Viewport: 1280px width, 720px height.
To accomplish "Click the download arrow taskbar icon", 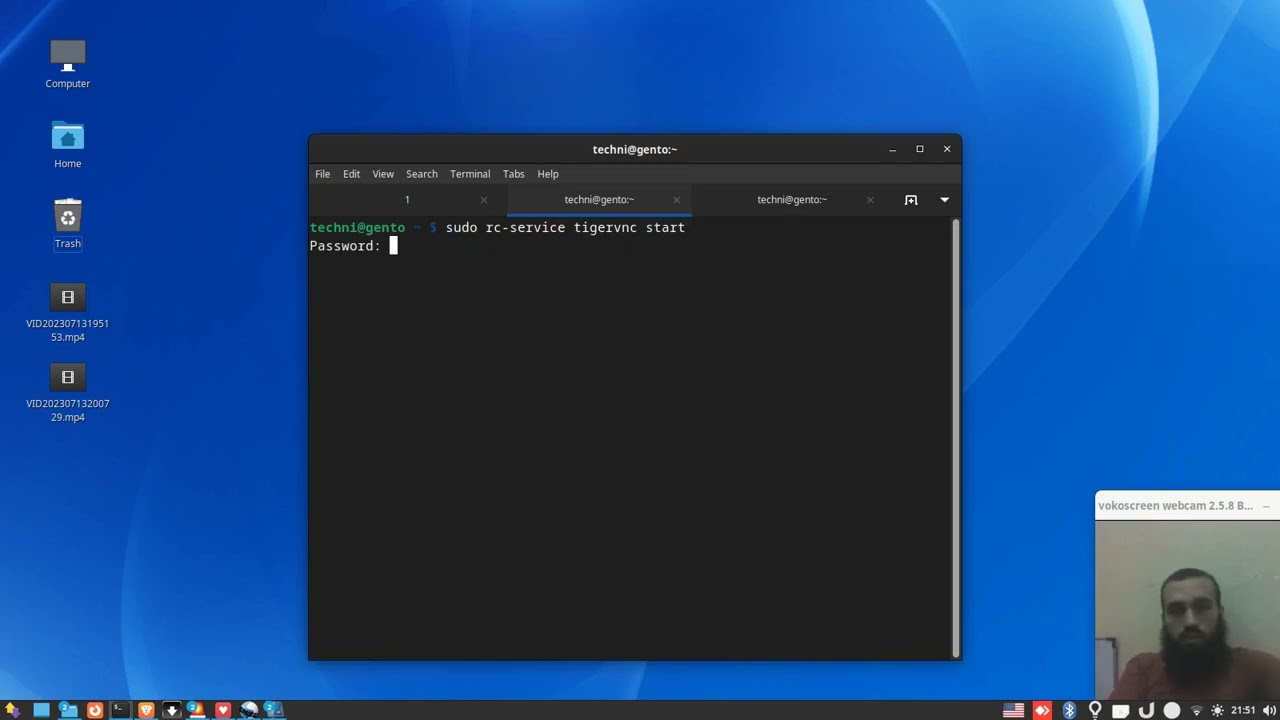I will [172, 710].
